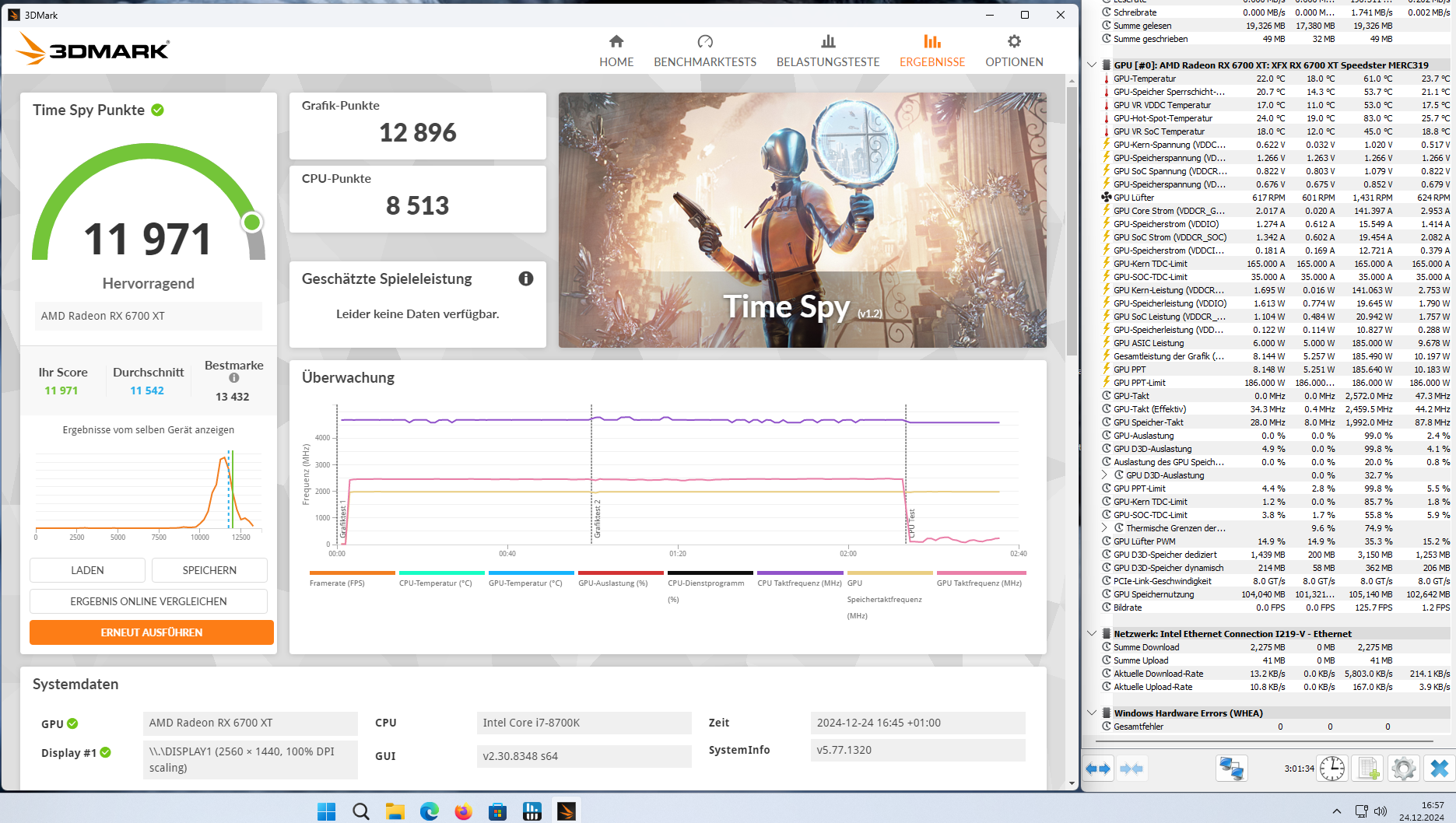Click the Bestmarke score 13 432
The width and height of the screenshot is (1456, 823).
click(x=233, y=397)
